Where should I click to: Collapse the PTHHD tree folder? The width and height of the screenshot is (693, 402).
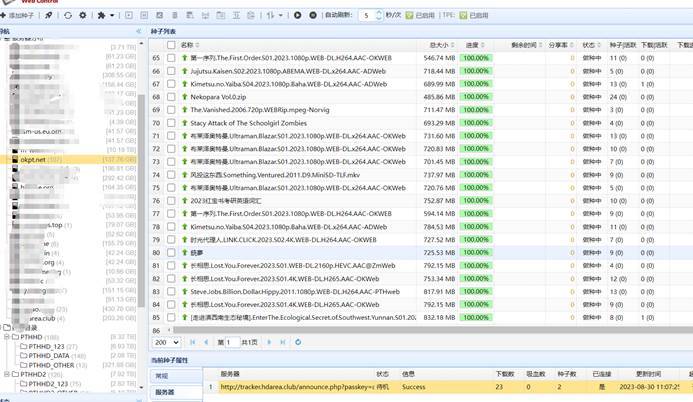pyautogui.click(x=9, y=337)
